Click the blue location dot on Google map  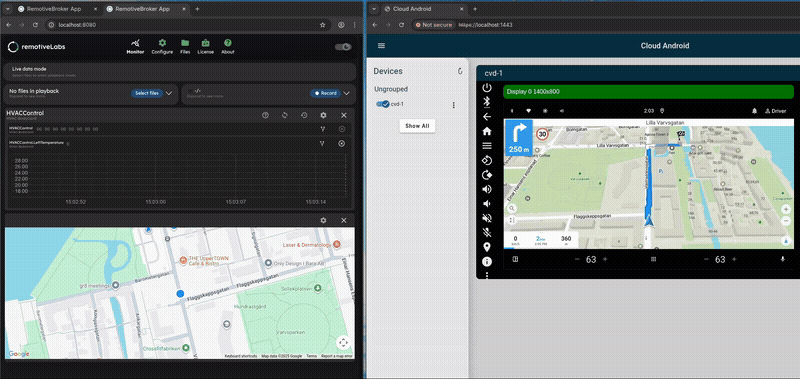(180, 294)
